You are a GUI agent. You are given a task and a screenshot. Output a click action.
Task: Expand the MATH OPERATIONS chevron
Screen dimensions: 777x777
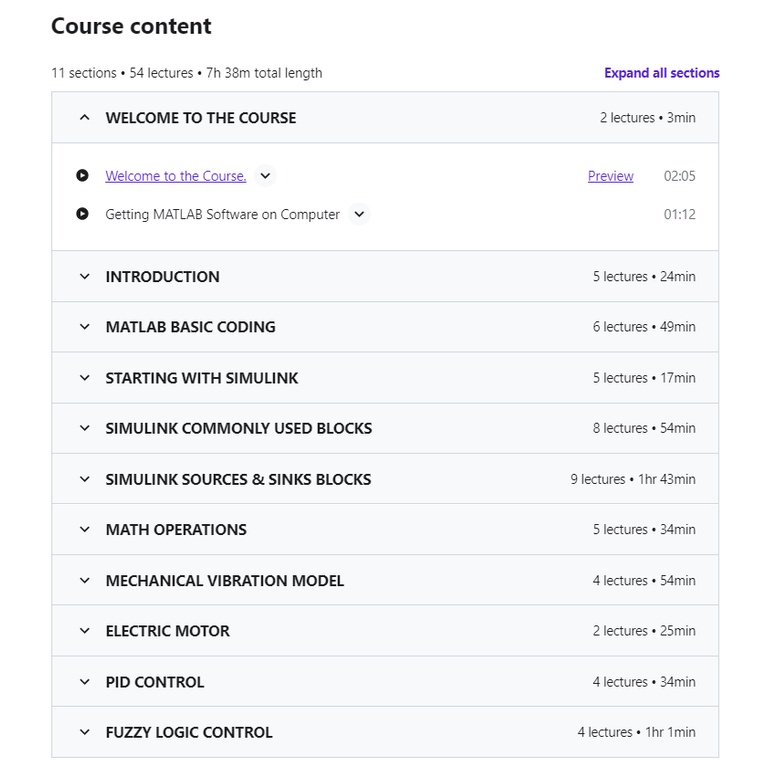click(x=85, y=530)
